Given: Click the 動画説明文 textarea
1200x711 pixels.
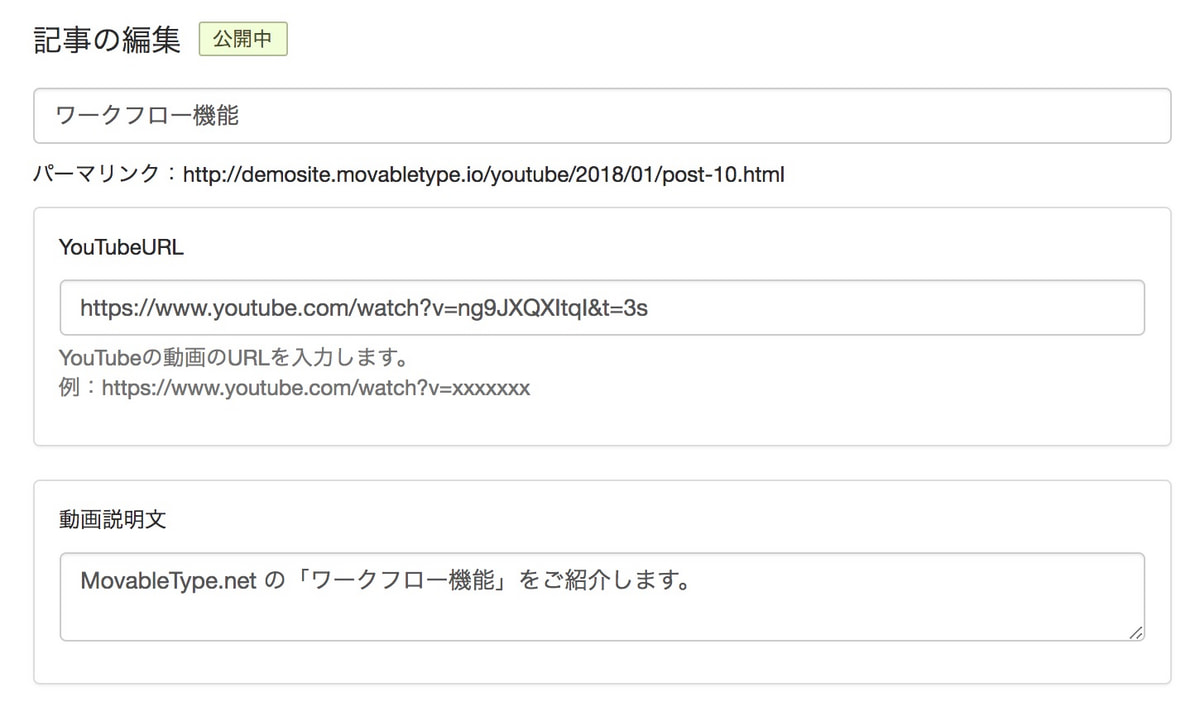Looking at the screenshot, I should pyautogui.click(x=602, y=597).
